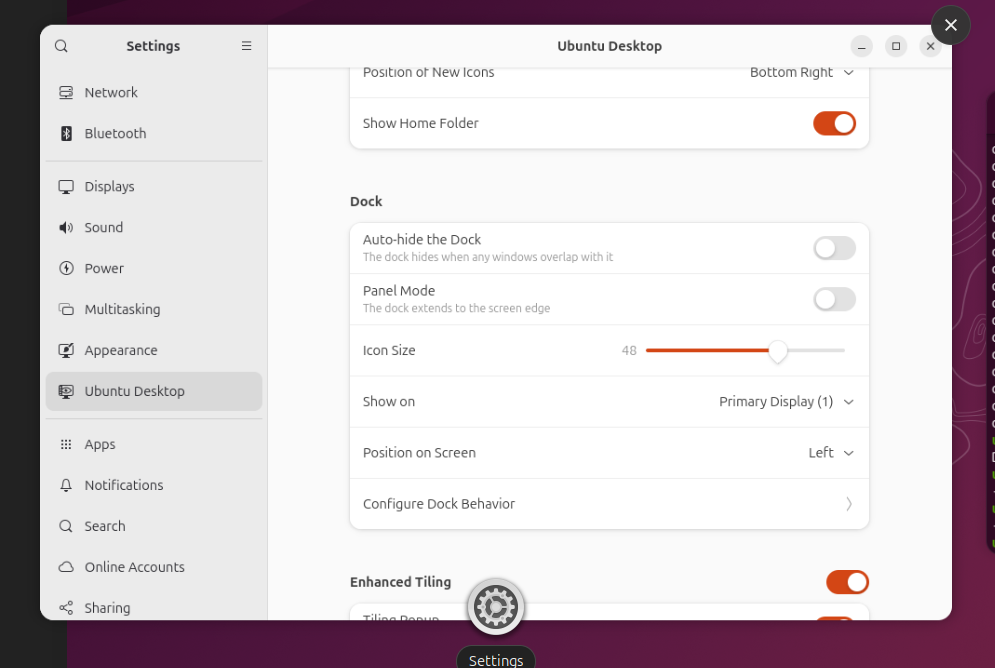Click the Network icon in sidebar
The width and height of the screenshot is (995, 668).
tap(66, 92)
